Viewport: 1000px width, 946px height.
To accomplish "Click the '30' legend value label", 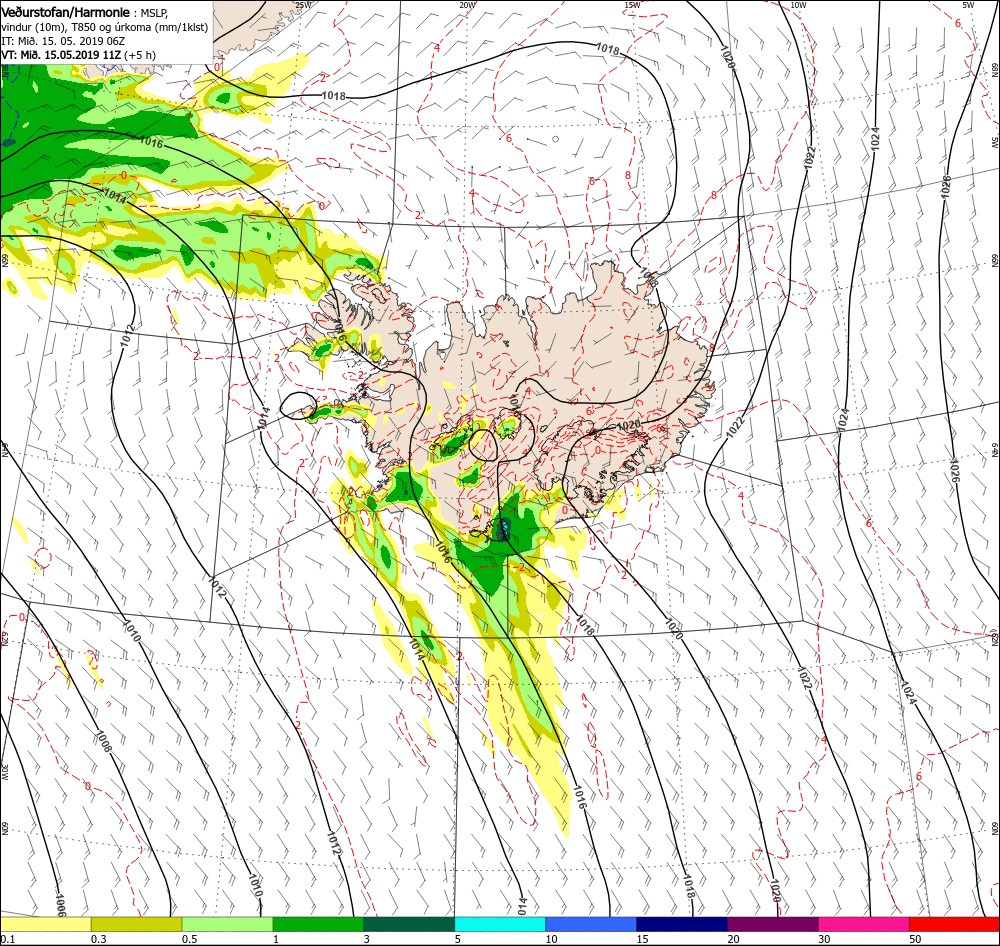I will click(x=825, y=939).
